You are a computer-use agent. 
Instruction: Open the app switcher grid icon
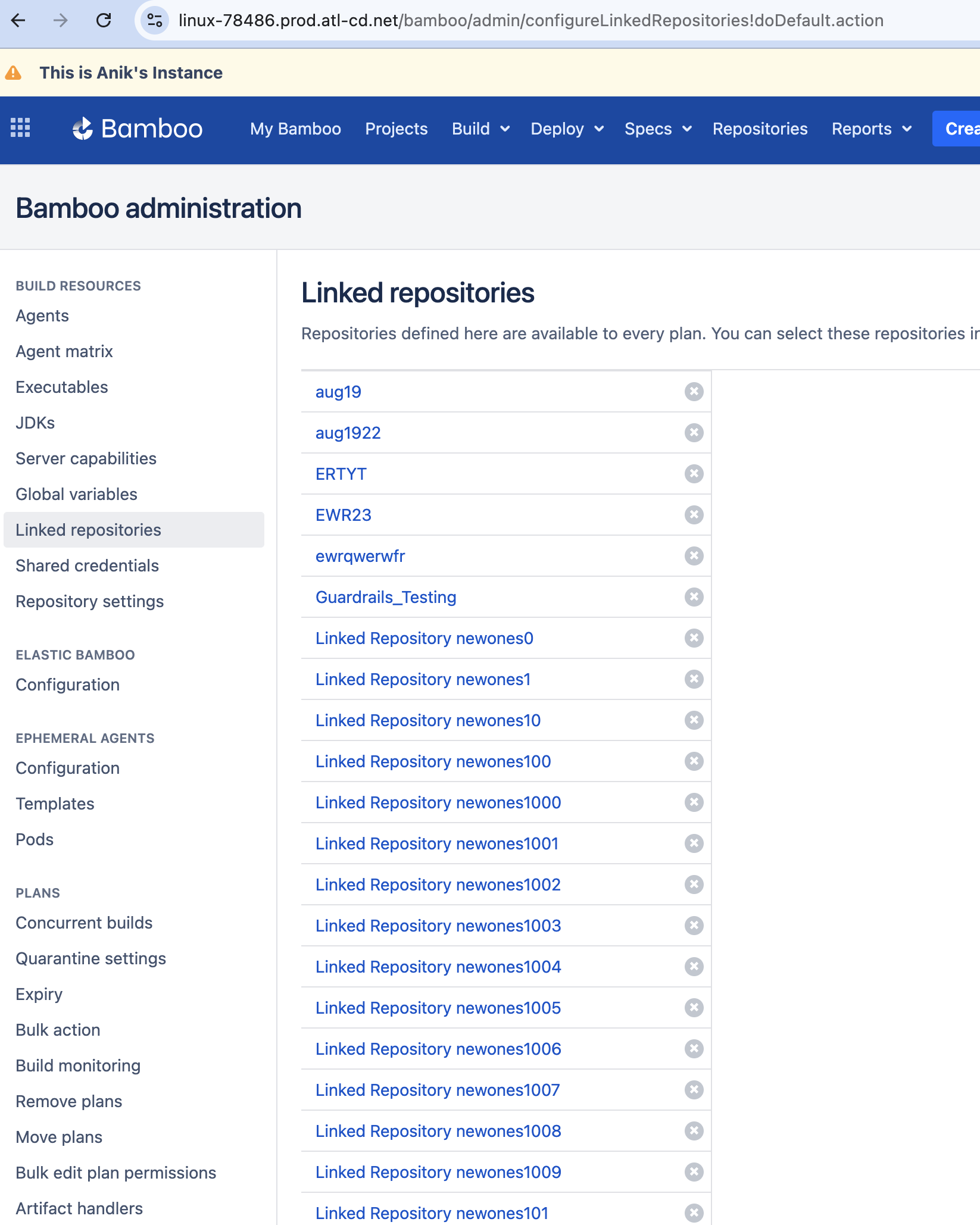point(20,128)
